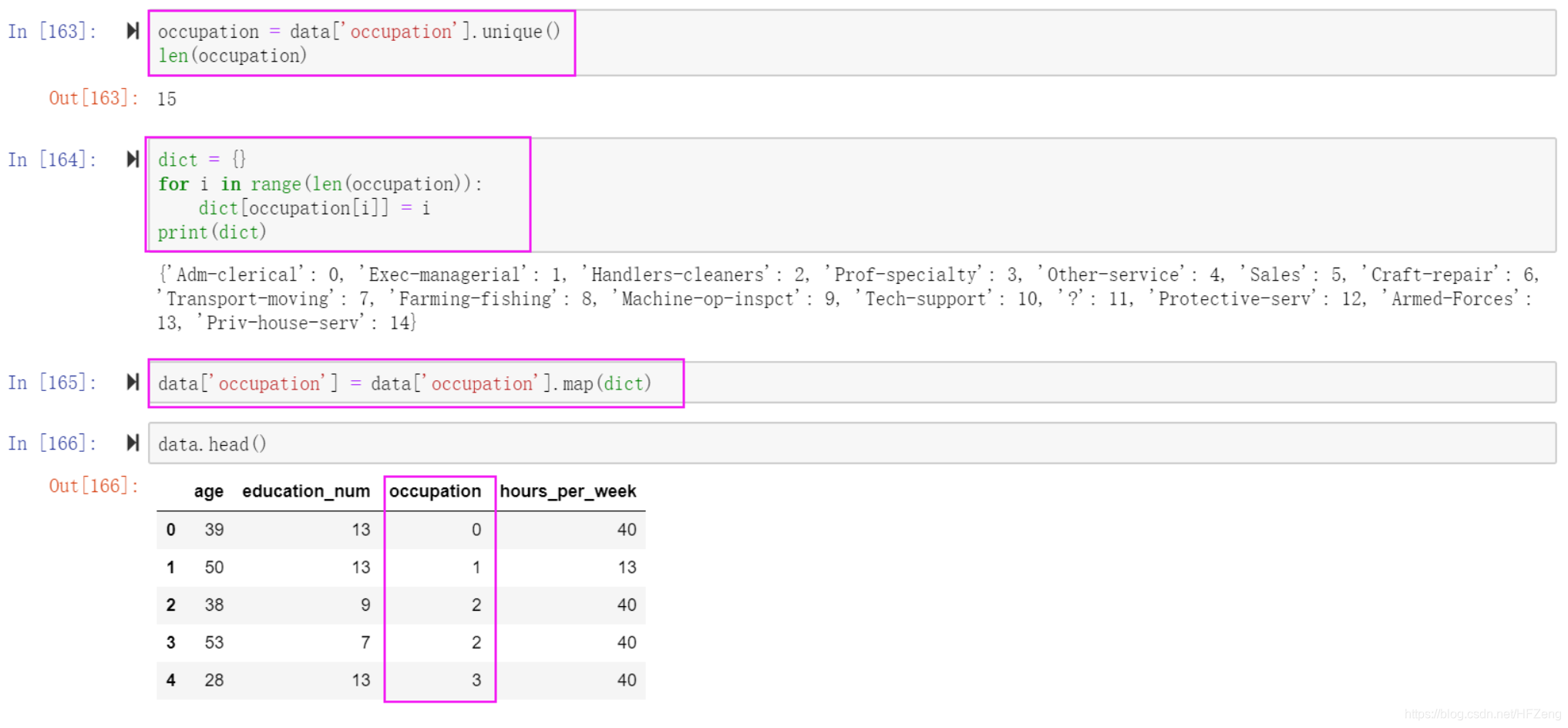The width and height of the screenshot is (1568, 728).
Task: Click into the data.head() code cell
Action: (852, 443)
